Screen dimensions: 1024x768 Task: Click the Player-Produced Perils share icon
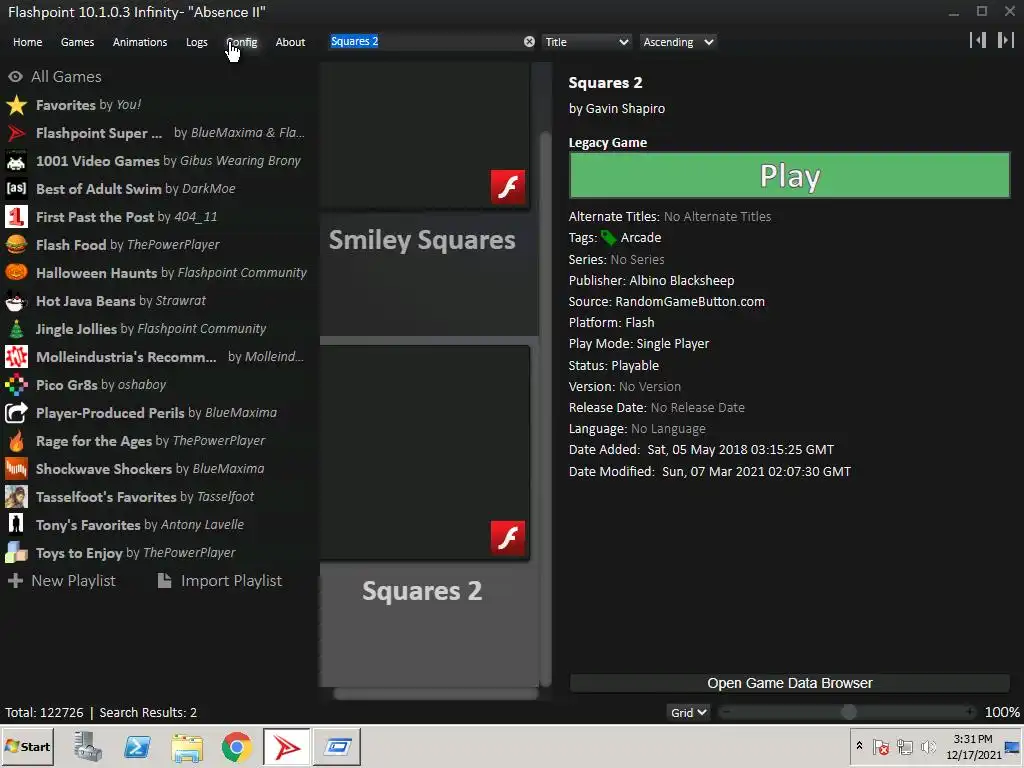pyautogui.click(x=16, y=413)
